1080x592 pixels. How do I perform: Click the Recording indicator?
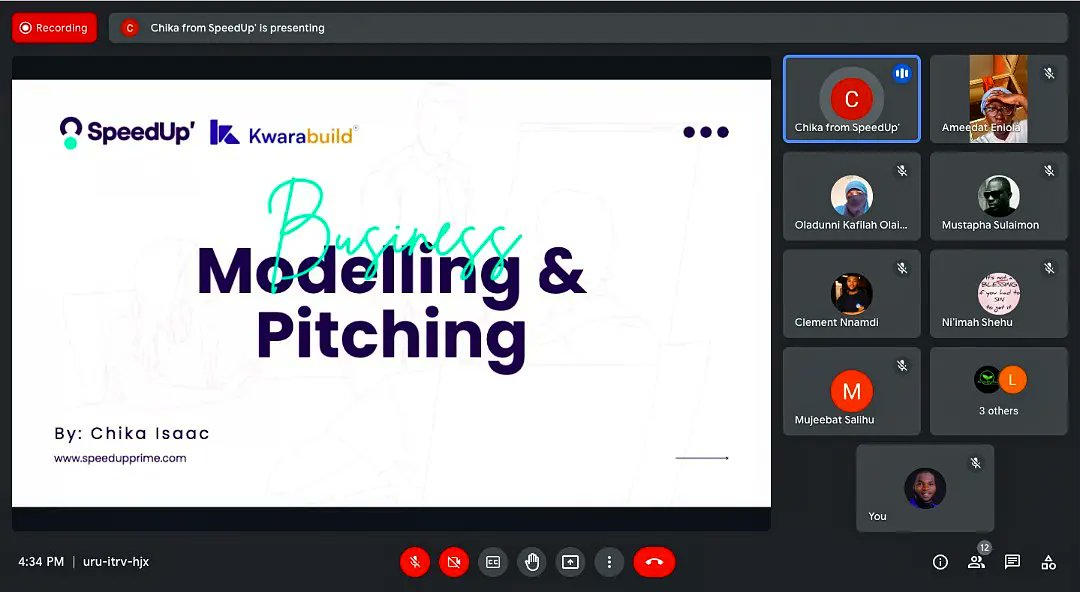tap(54, 28)
